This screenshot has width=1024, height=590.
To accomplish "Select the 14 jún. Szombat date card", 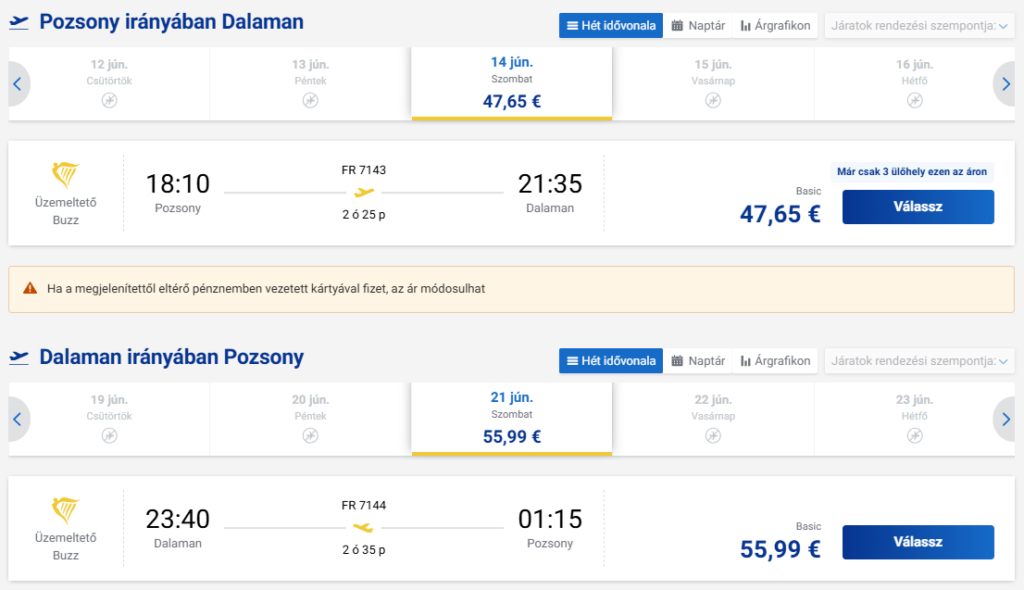I will [x=511, y=83].
